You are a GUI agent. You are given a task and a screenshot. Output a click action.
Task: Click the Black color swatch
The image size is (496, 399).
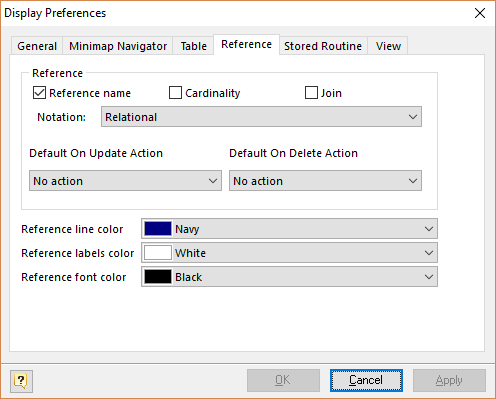pos(158,277)
